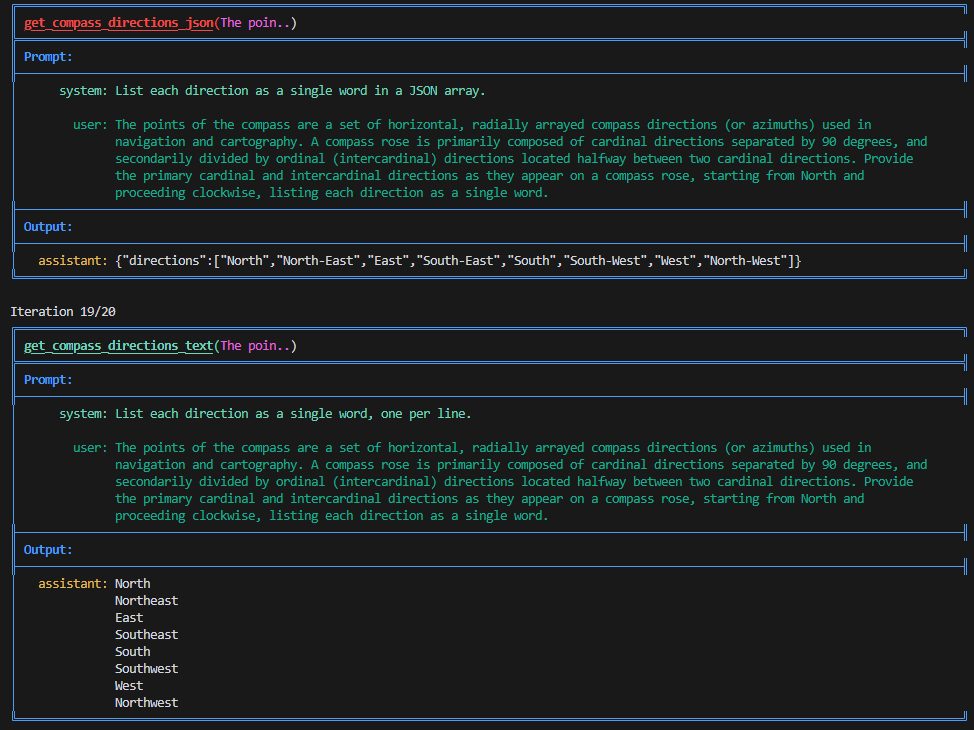Click the assistant label in the text block output

click(x=72, y=584)
